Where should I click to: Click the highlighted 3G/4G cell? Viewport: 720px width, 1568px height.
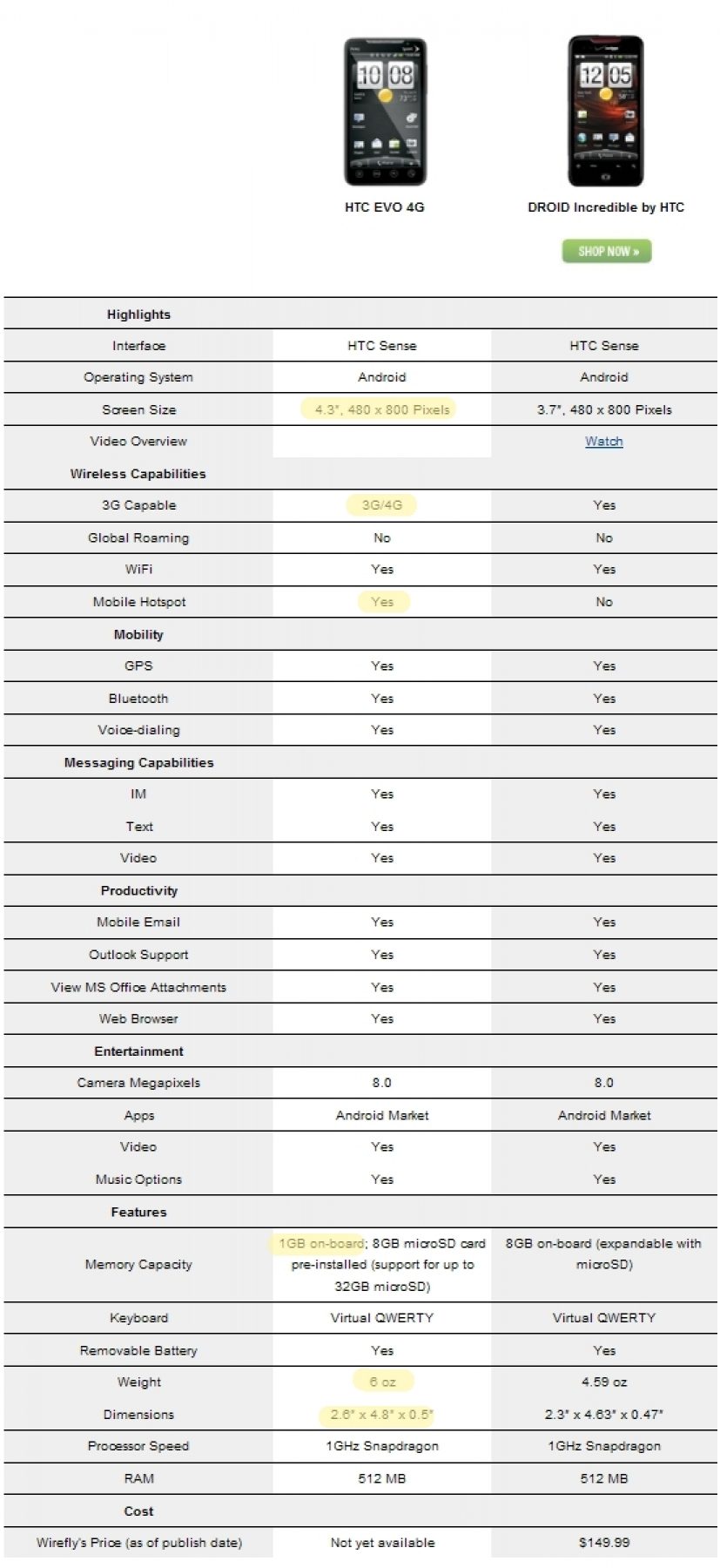click(x=381, y=505)
